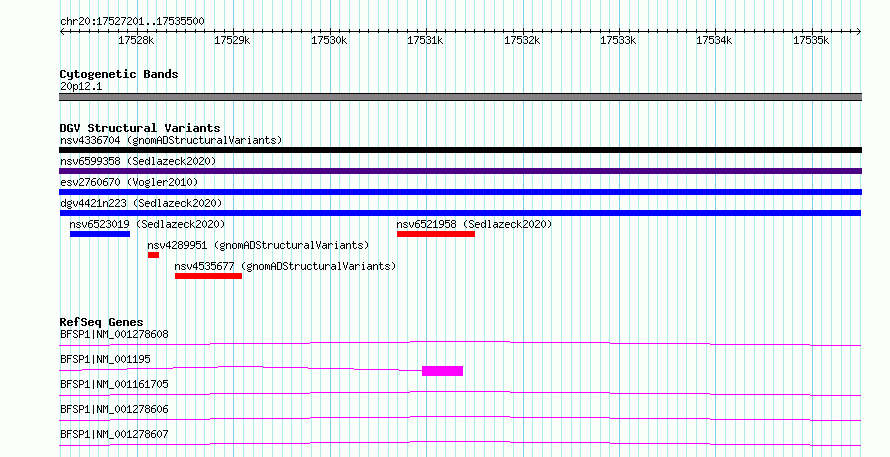Click the 17535k ruler tick label

[x=811, y=41]
